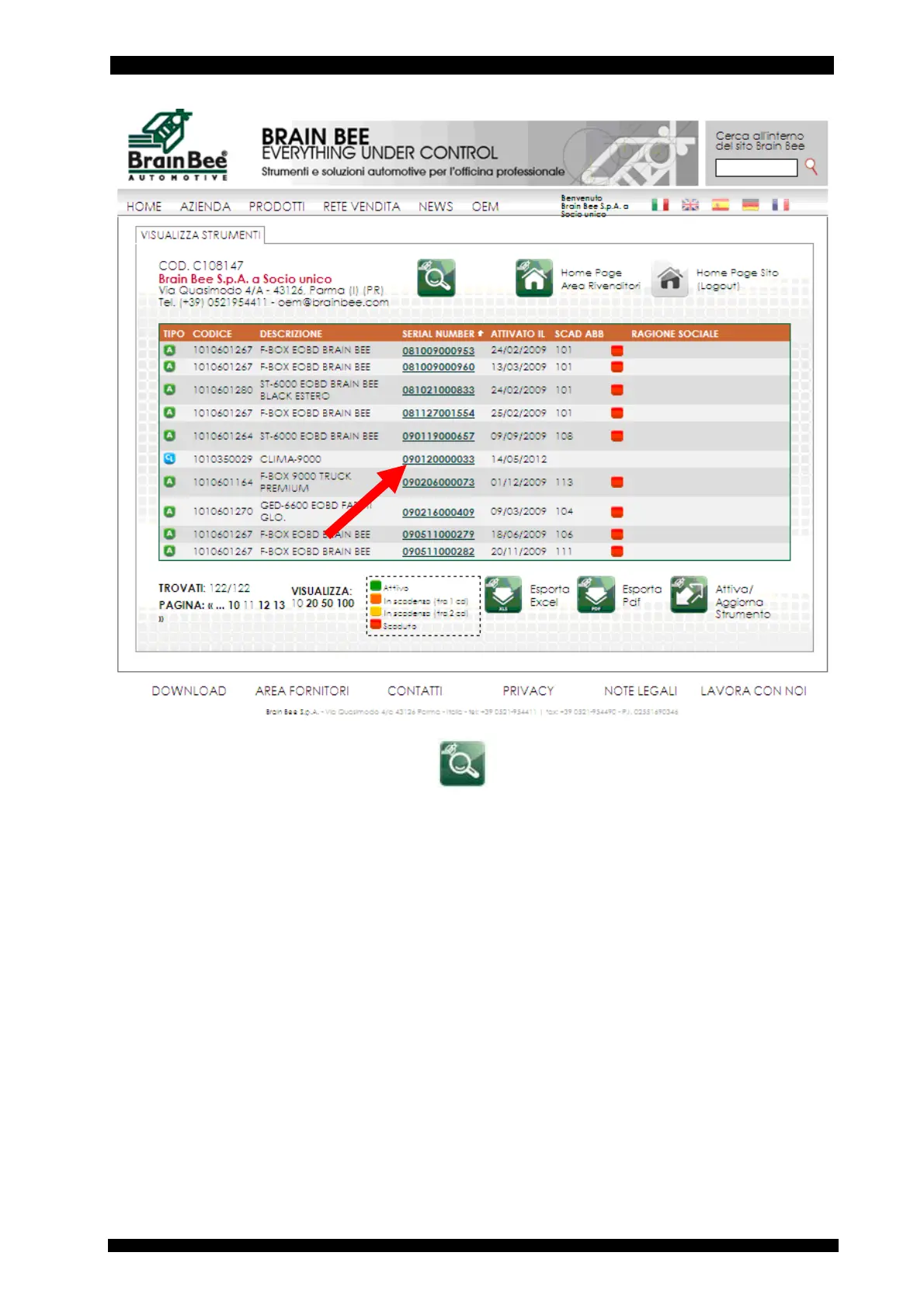Switch site language to German flag
Viewport: 924px width, 1308px height.
coord(750,205)
